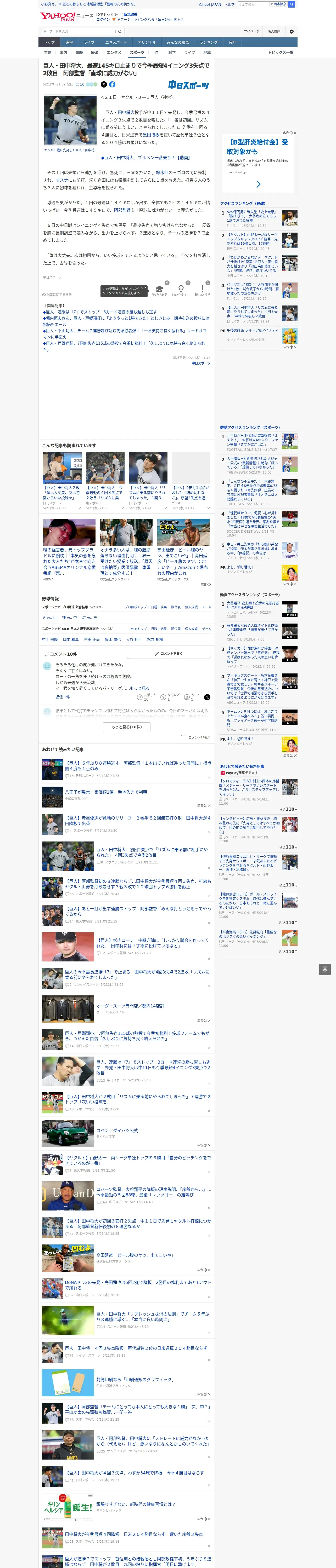Select the ランキング navigation tab
336x1568 pixels.
click(209, 43)
